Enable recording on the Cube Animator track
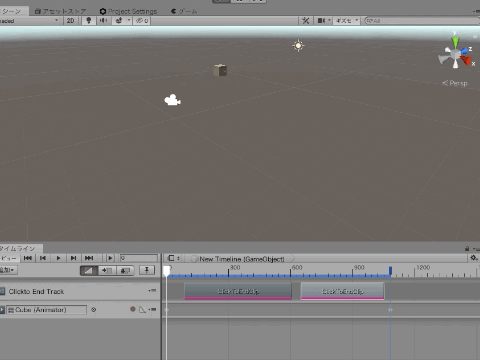 click(x=133, y=309)
